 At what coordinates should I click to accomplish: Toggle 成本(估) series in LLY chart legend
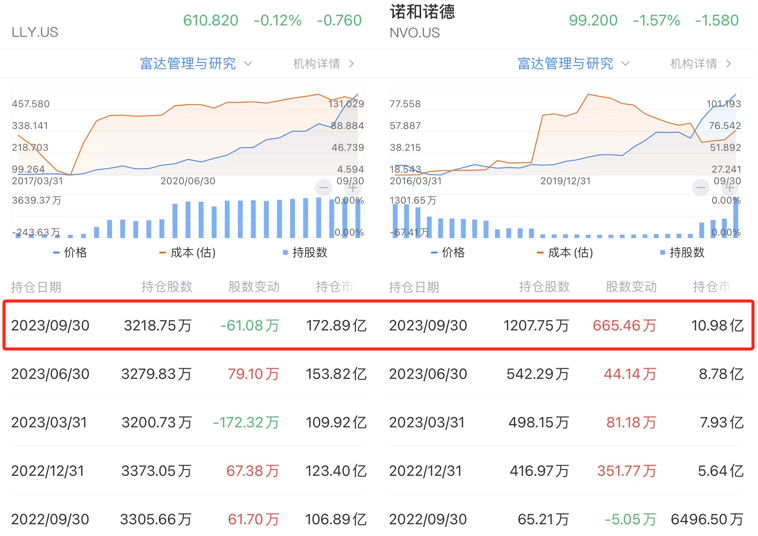(187, 253)
